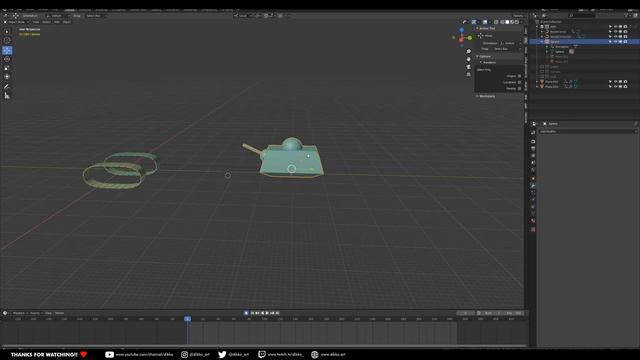Image resolution: width=640 pixels, height=360 pixels.
Task: Select the active Move tool
Action: point(7,50)
